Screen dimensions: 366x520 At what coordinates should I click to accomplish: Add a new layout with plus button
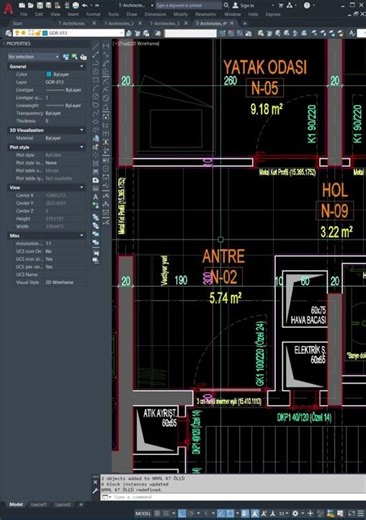(x=81, y=505)
